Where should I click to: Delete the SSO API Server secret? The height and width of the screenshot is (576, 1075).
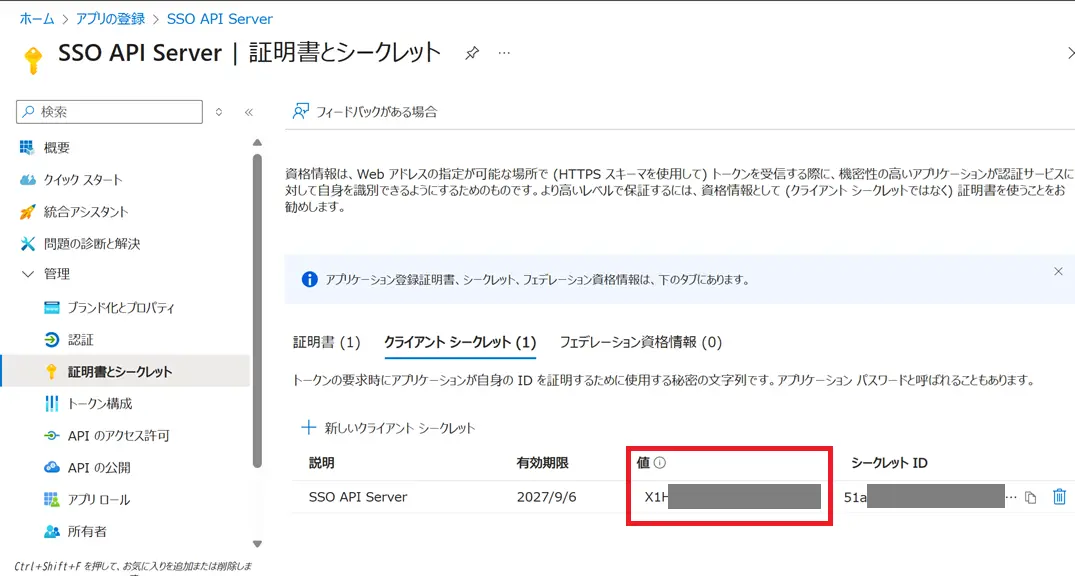tap(1059, 497)
